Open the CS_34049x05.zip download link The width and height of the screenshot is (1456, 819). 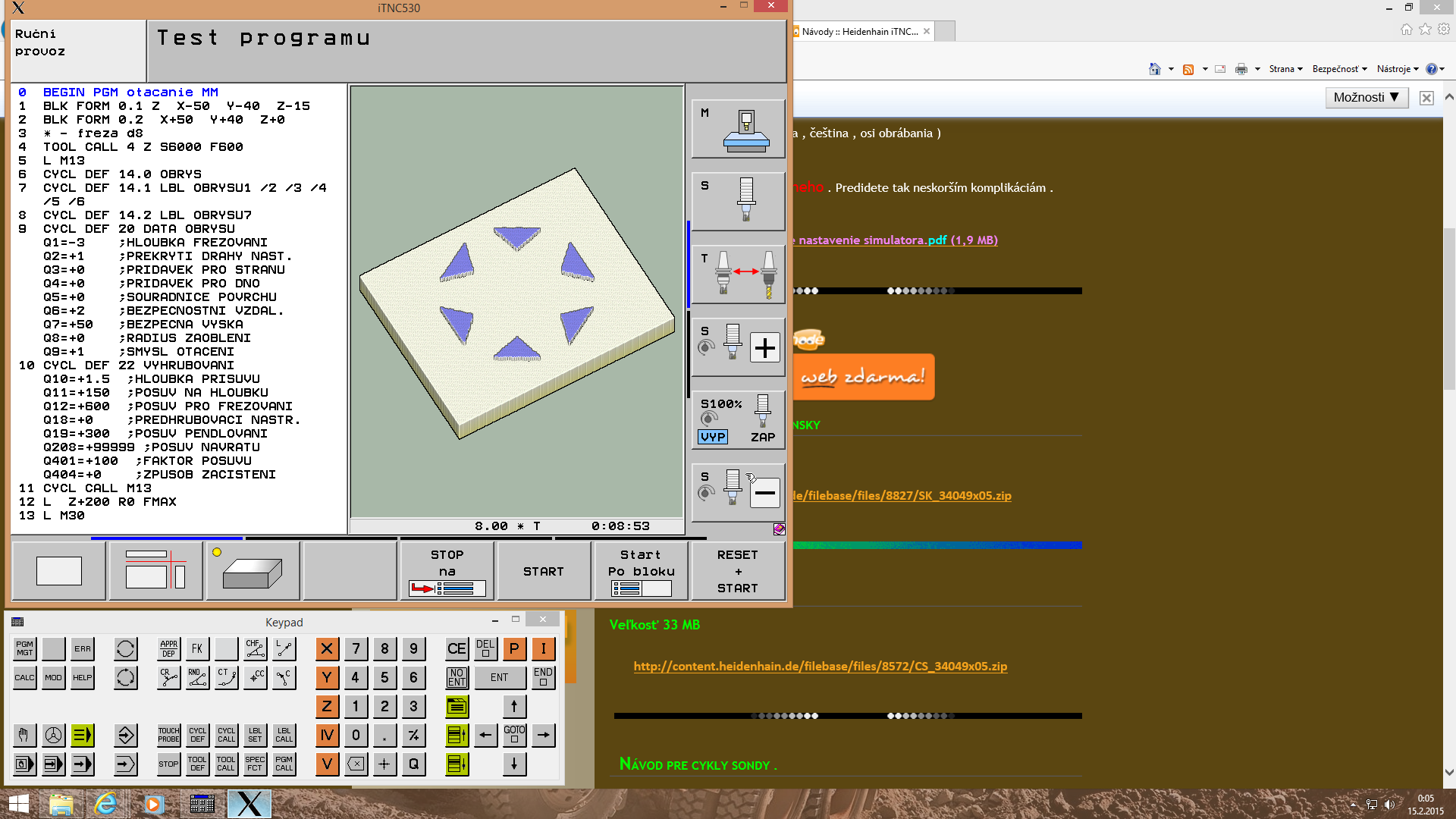pos(820,666)
